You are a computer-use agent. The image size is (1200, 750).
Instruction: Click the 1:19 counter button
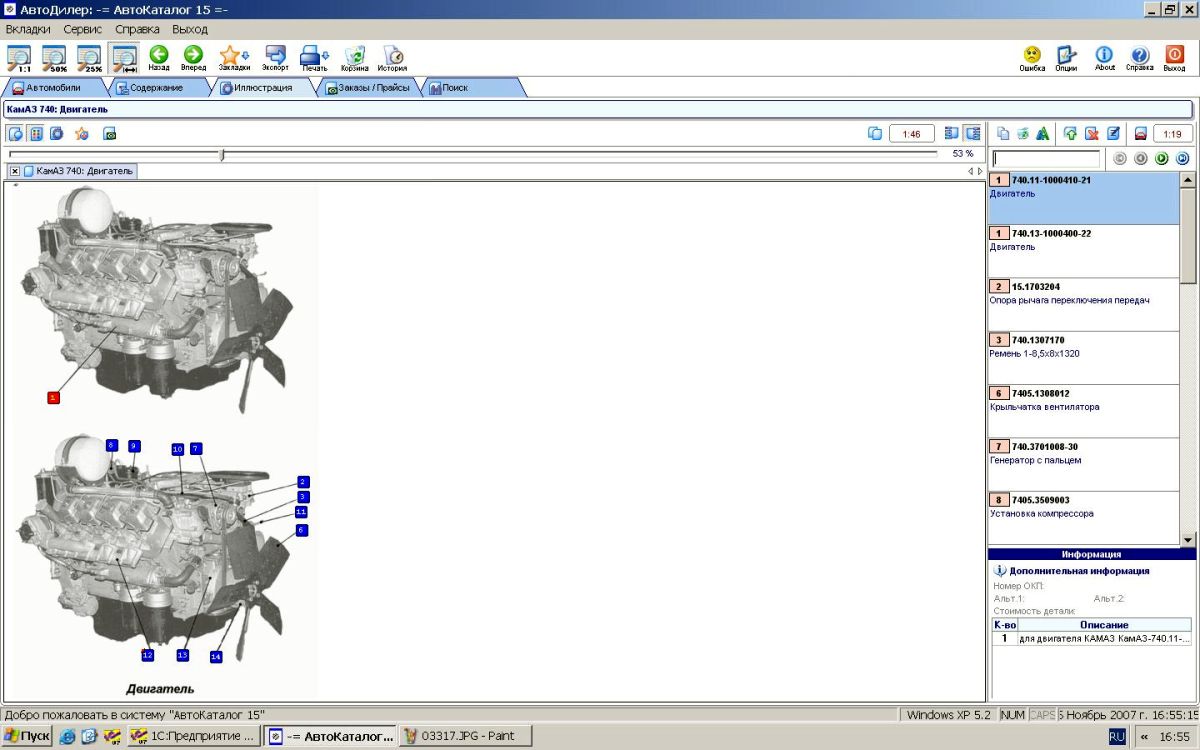(x=1173, y=133)
